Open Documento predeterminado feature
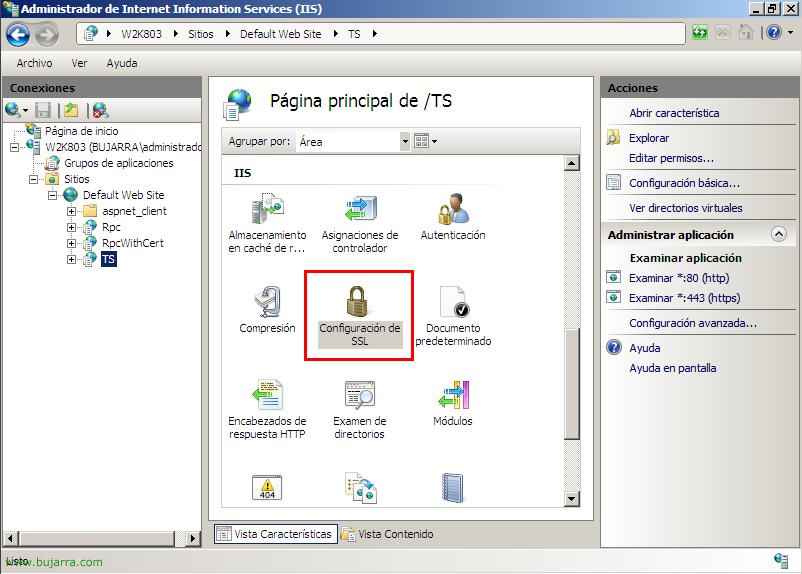 453,316
